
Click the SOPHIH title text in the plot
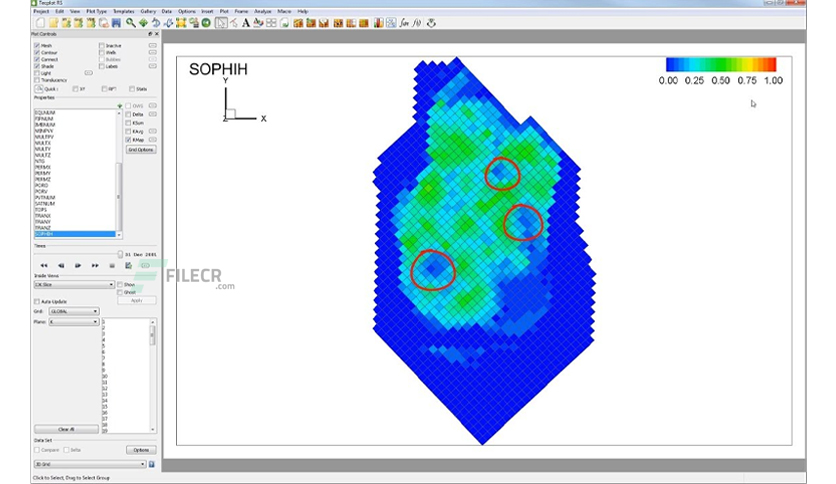(x=218, y=69)
